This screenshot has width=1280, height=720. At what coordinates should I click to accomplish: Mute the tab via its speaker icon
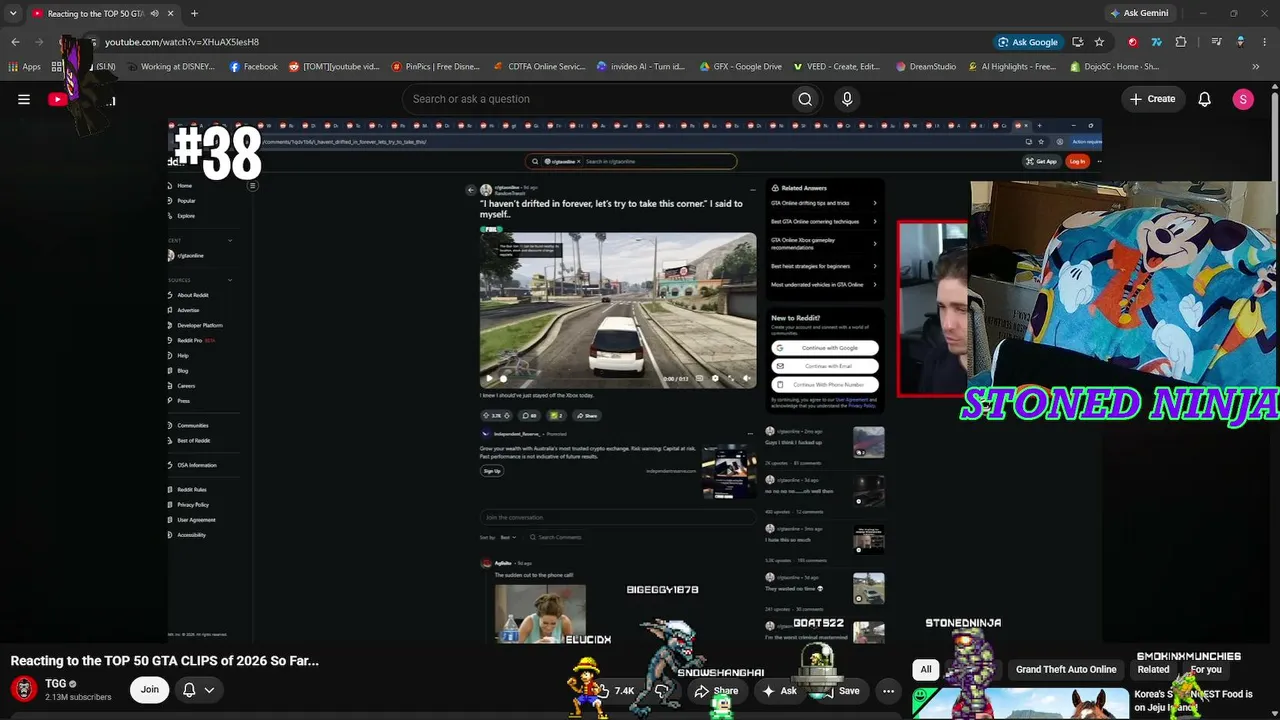(x=154, y=13)
